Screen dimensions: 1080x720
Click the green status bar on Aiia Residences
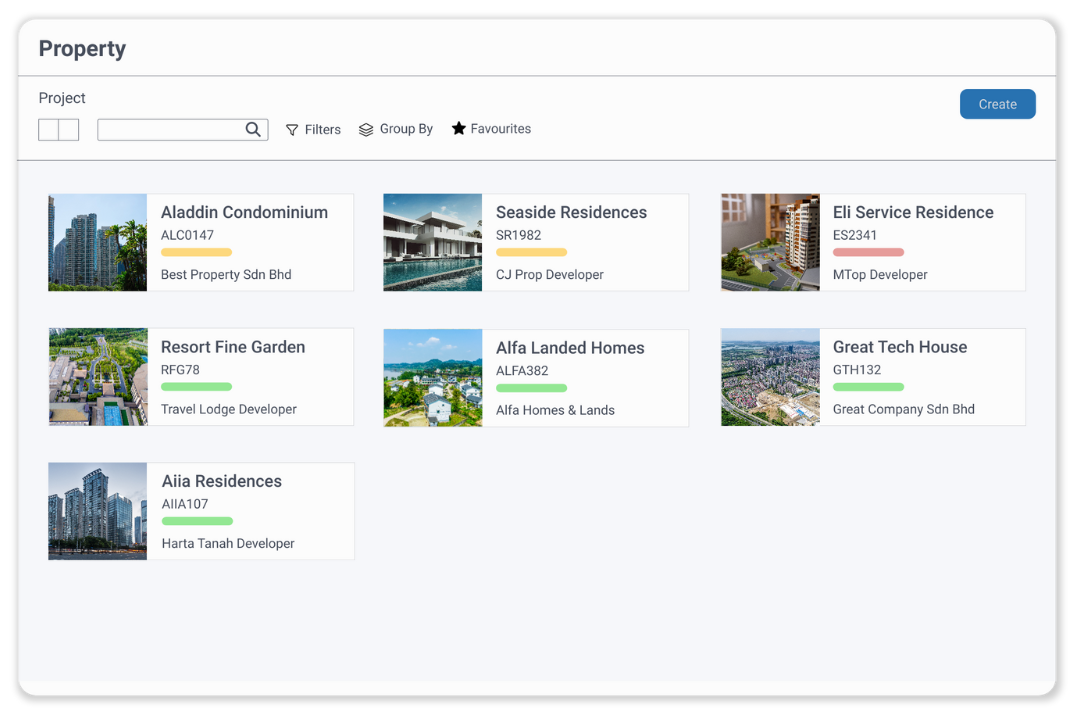tap(197, 521)
